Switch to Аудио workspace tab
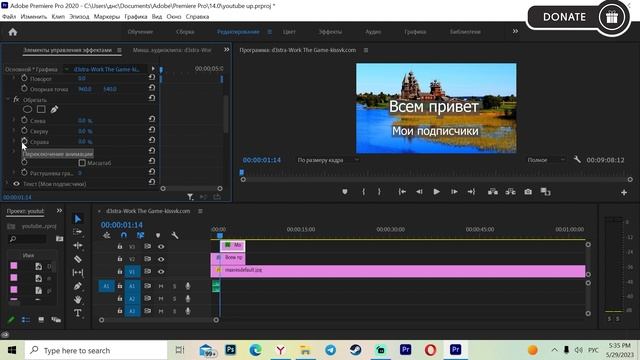Viewport: 640px width, 360px height. coord(373,32)
